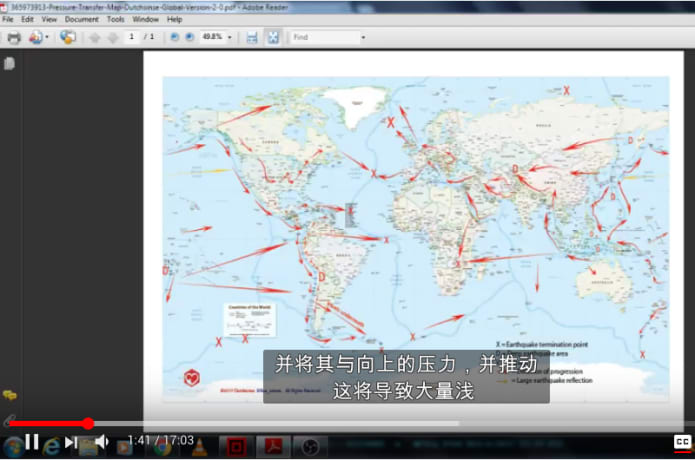
Task: Click the Countries of the World legend inset
Action: [x=250, y=320]
